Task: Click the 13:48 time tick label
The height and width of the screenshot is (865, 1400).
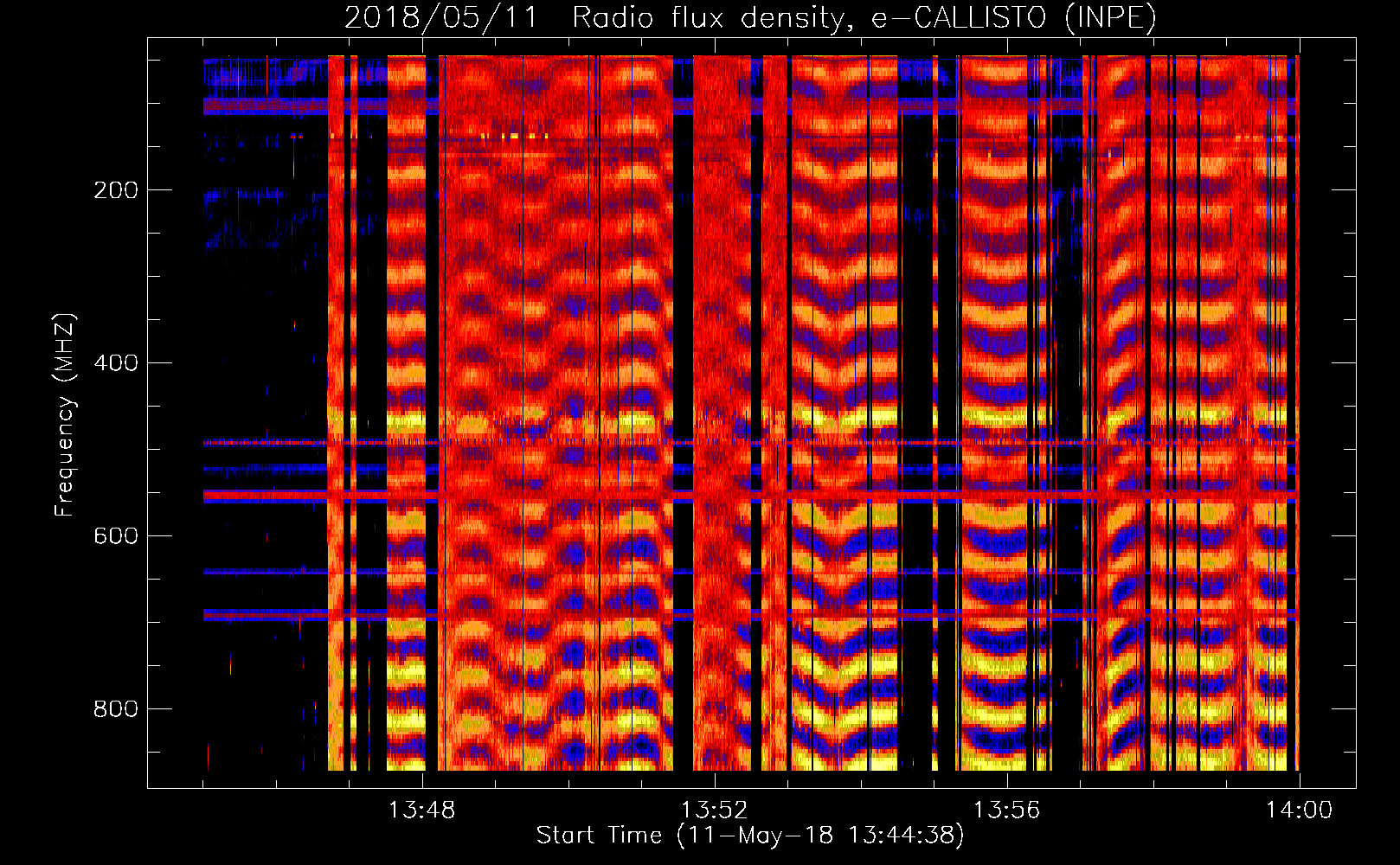Action: click(x=422, y=811)
